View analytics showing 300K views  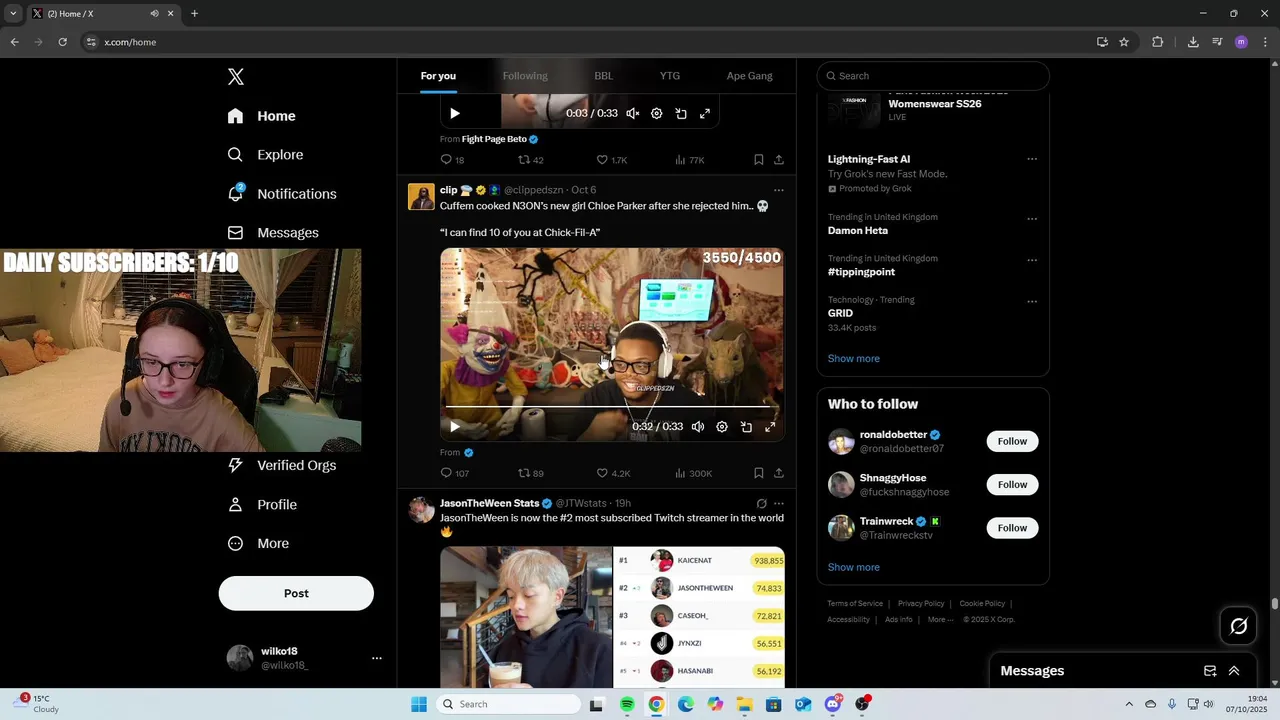693,473
